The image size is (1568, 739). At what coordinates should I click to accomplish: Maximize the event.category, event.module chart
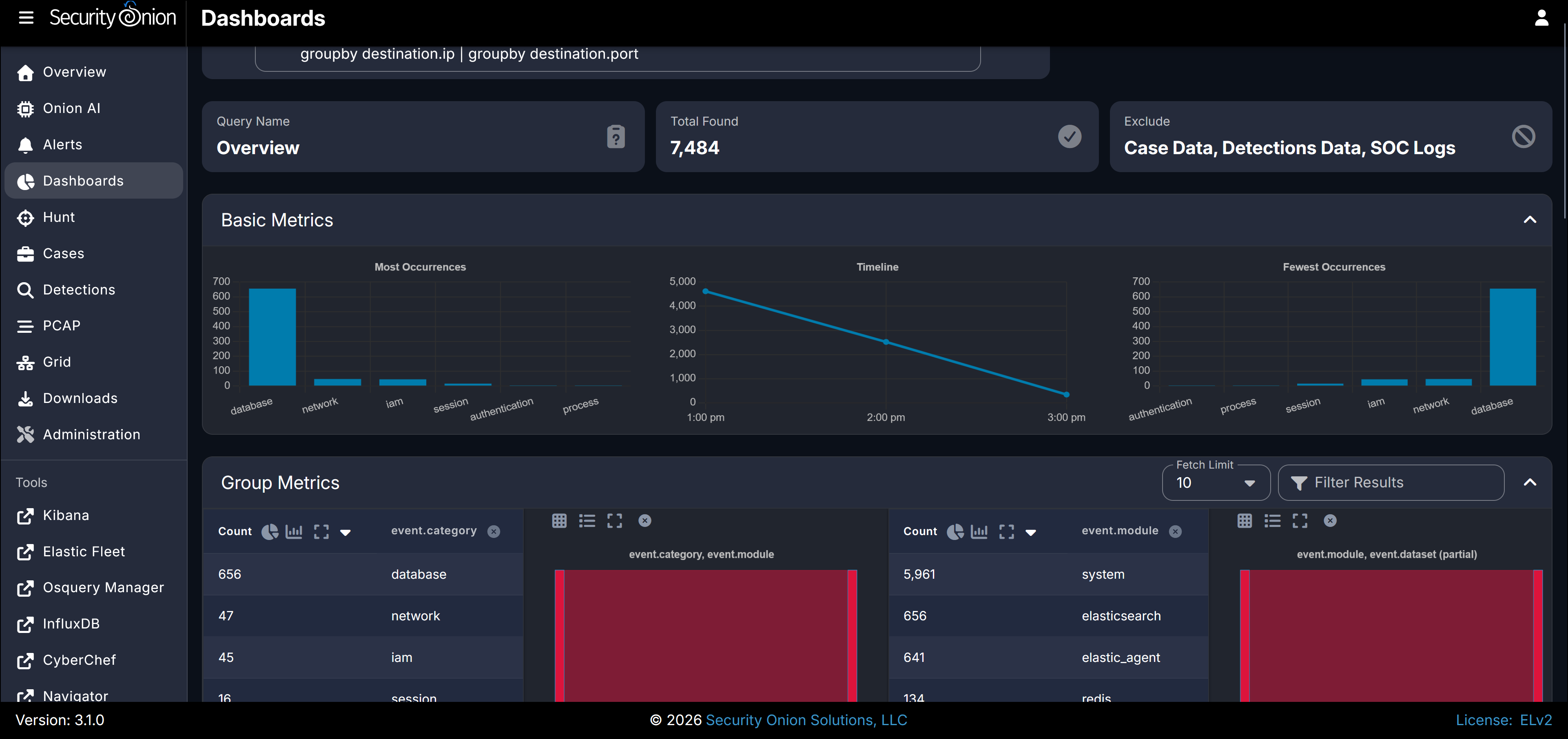615,520
